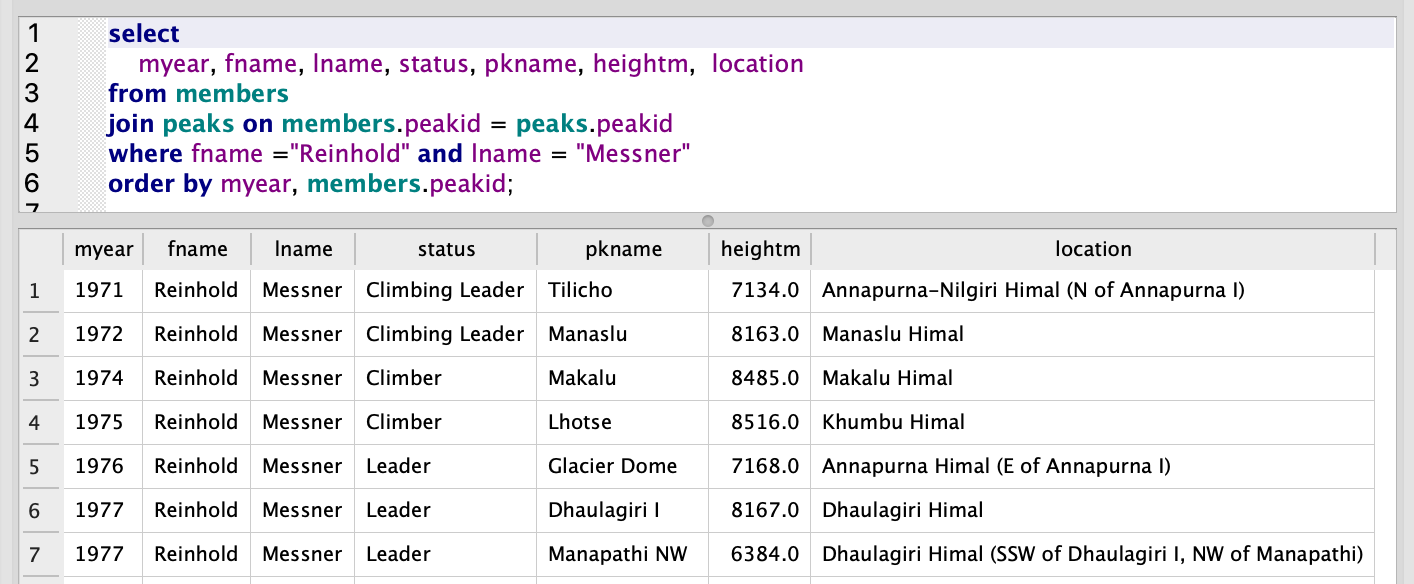1414x584 pixels.
Task: Select the lname column header
Action: (x=302, y=249)
